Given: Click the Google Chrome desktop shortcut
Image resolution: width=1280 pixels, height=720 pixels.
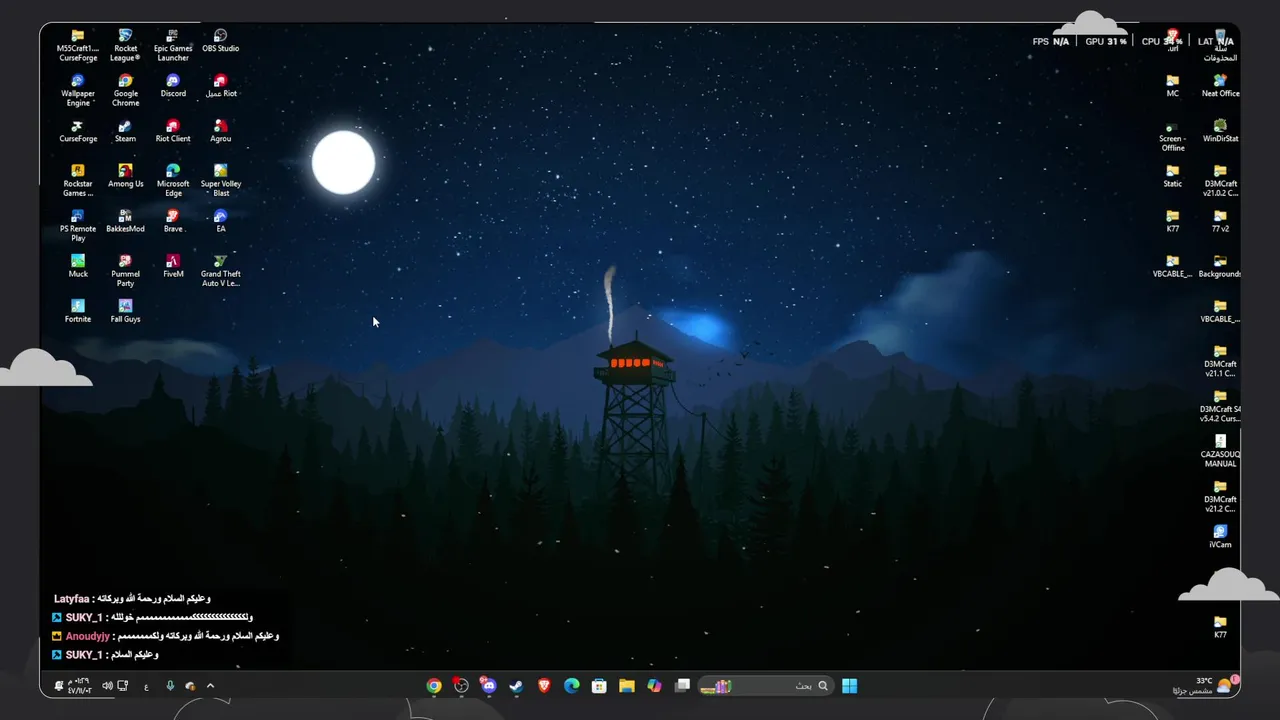Looking at the screenshot, I should (125, 91).
